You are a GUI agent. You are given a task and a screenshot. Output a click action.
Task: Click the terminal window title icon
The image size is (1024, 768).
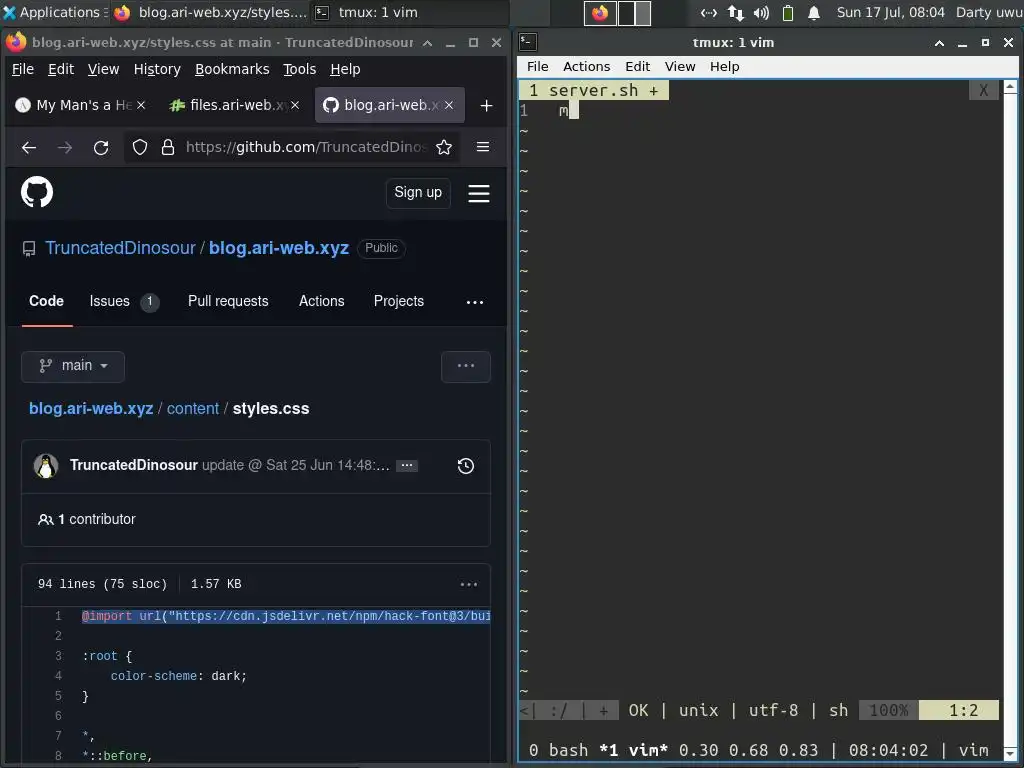tap(528, 42)
